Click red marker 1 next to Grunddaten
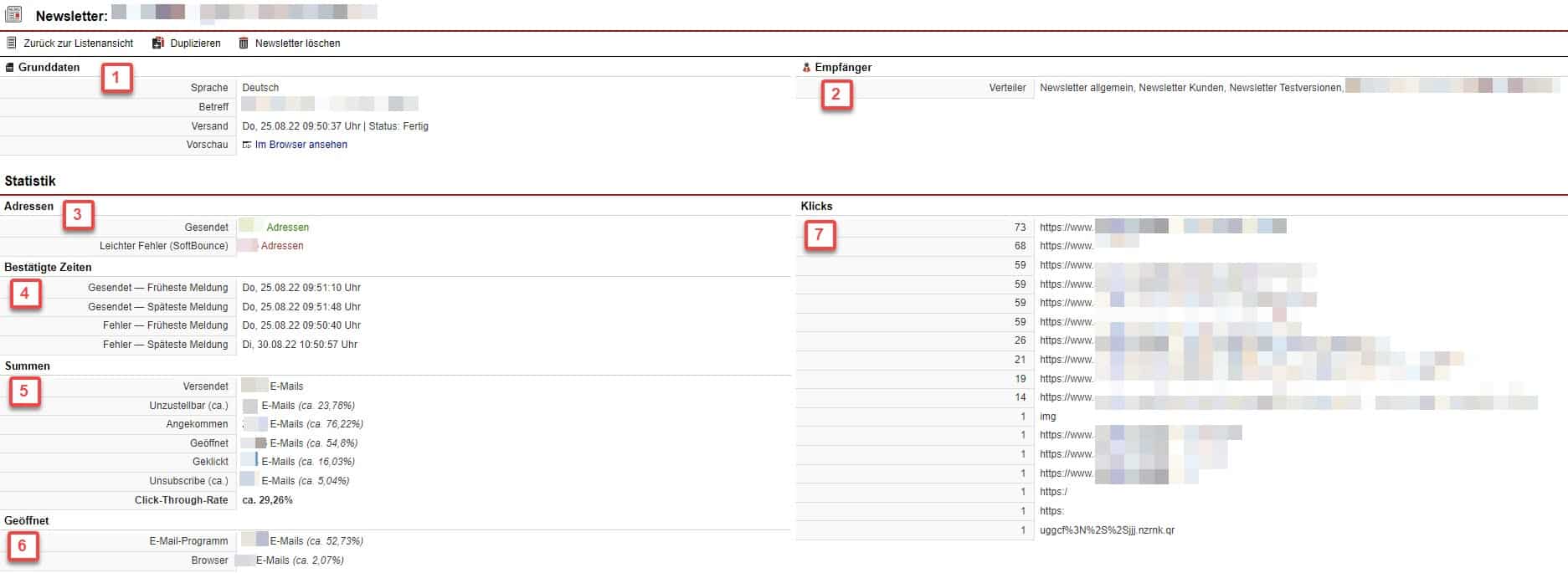 tap(116, 79)
